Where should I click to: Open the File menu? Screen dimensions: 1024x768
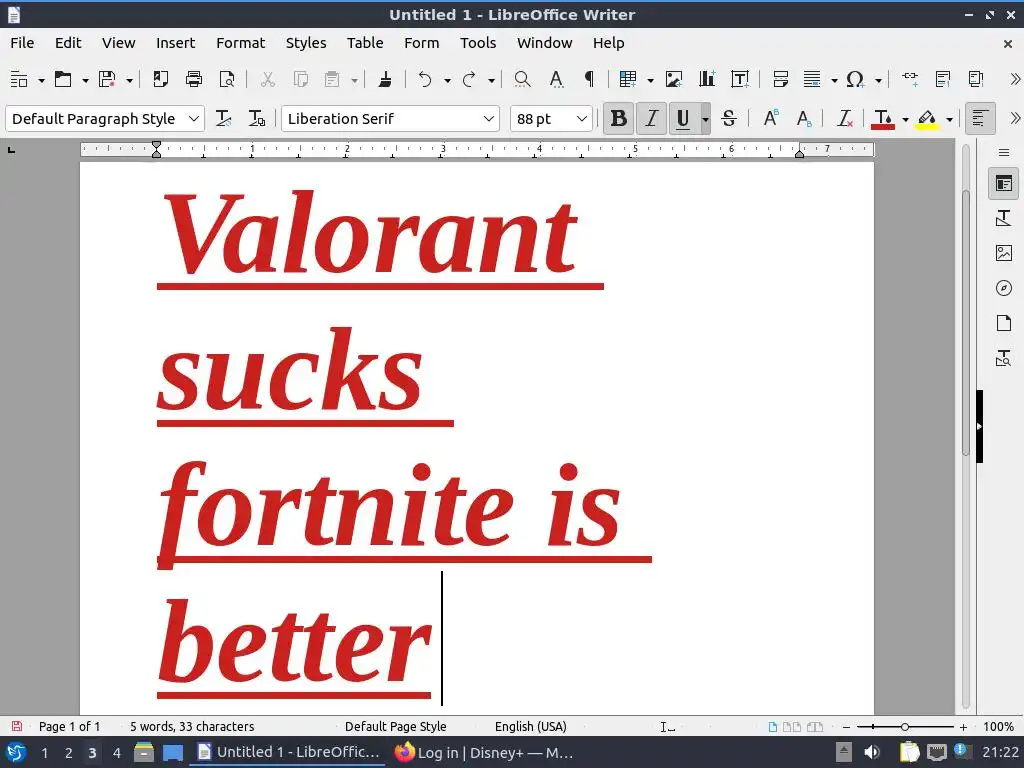coord(22,43)
